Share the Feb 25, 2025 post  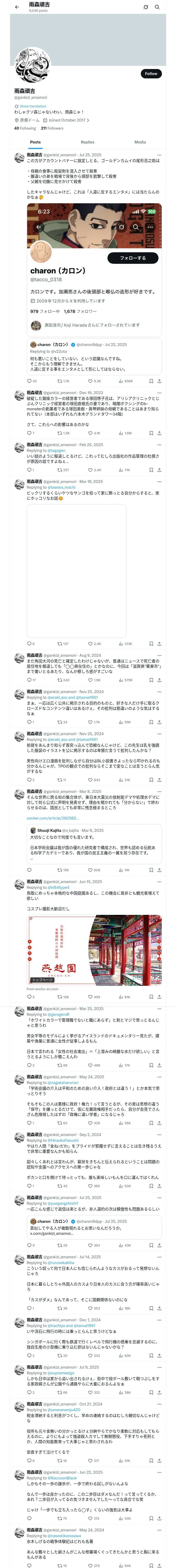160,470
